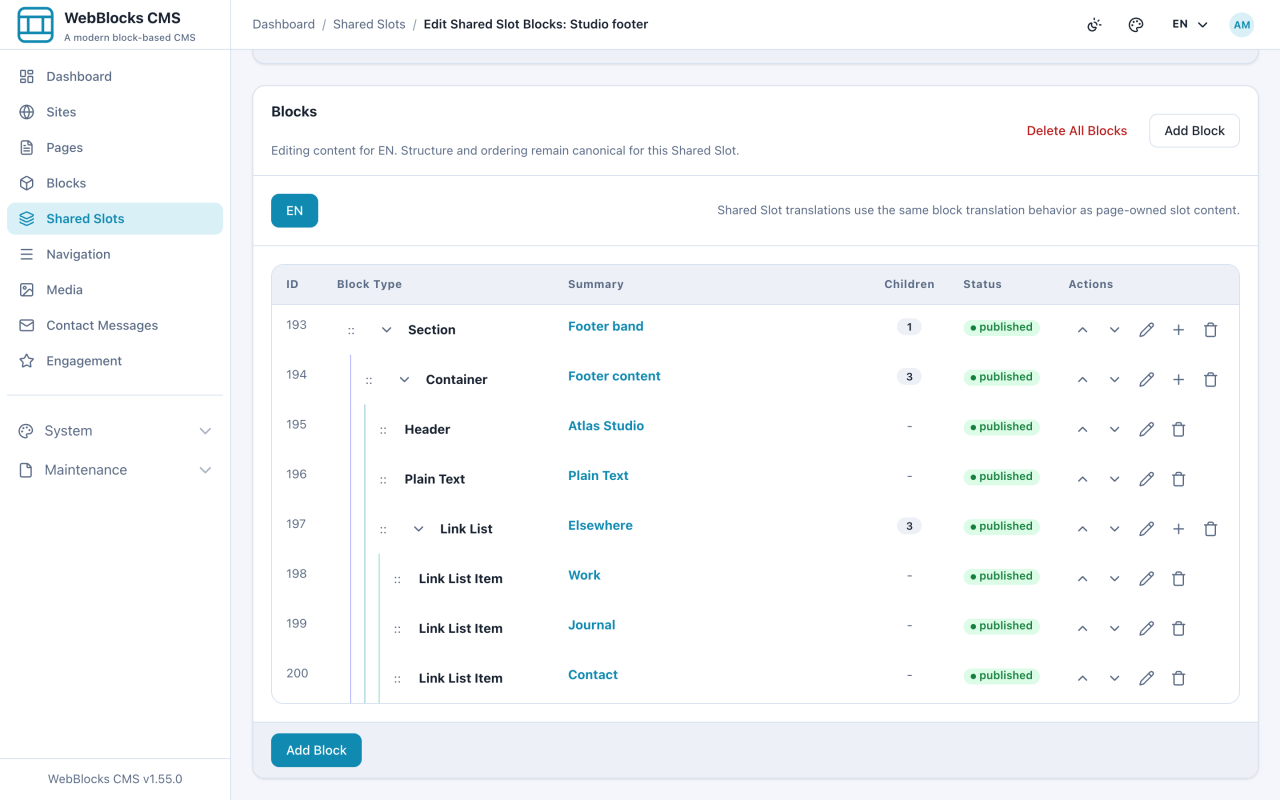
Task: Move Journal link list item up
Action: click(x=1082, y=629)
